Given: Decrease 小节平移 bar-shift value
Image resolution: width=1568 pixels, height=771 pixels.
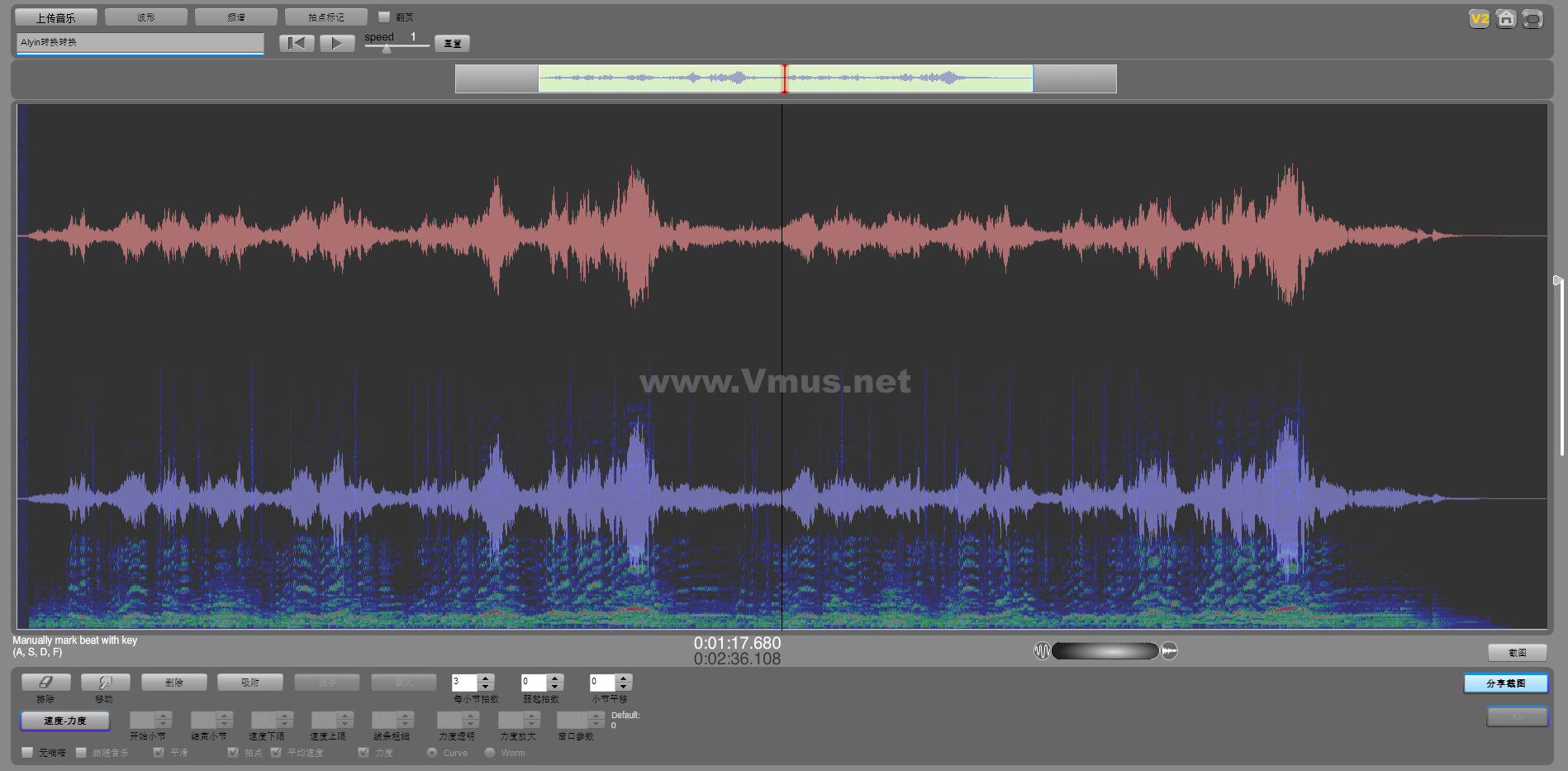Looking at the screenshot, I should pos(624,687).
